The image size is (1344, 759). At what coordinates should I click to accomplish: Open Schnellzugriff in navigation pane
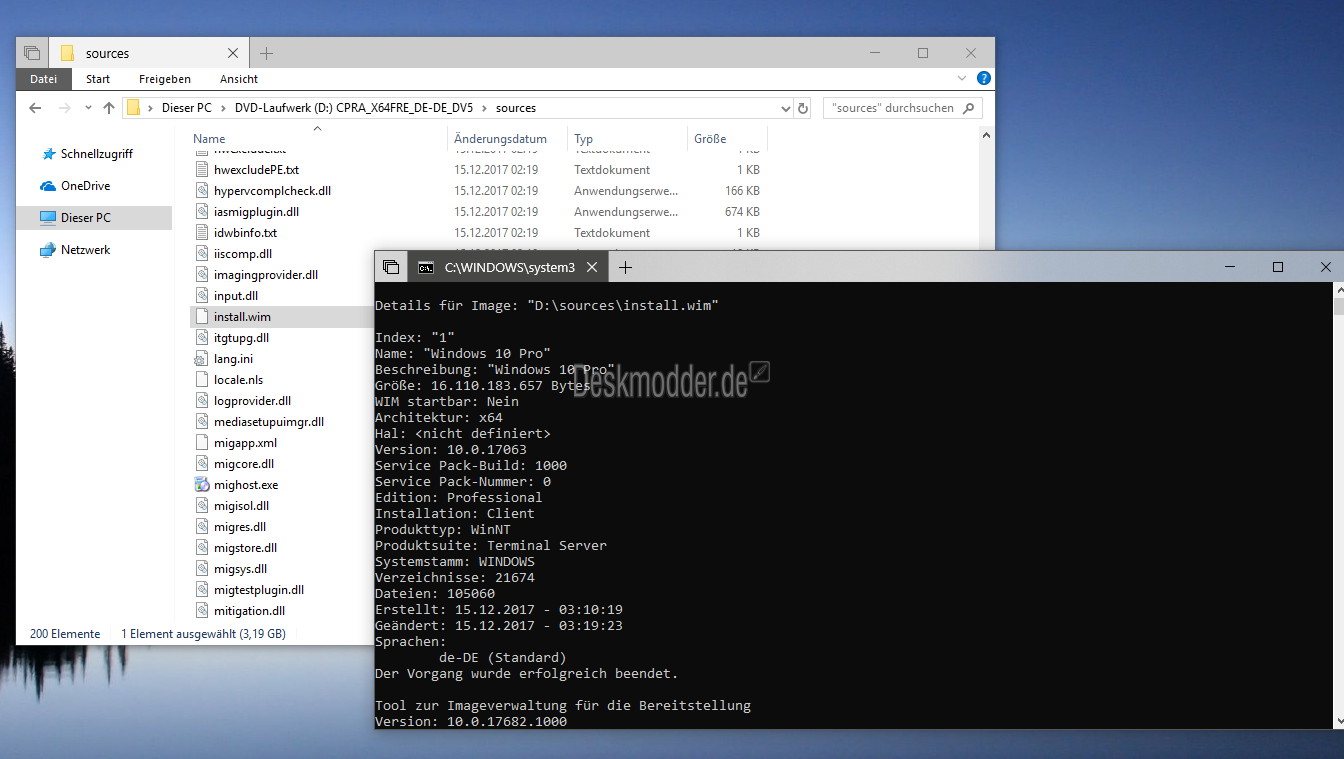(x=95, y=154)
